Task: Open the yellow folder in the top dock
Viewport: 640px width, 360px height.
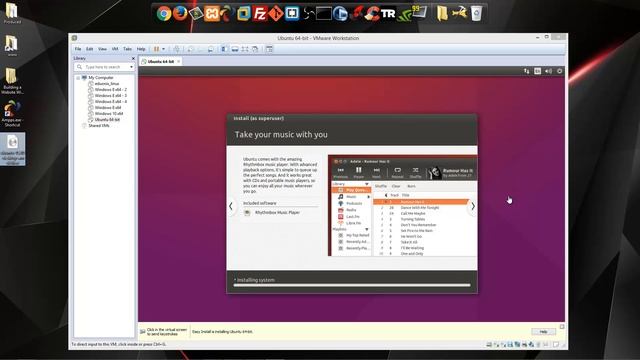Action: tap(442, 13)
